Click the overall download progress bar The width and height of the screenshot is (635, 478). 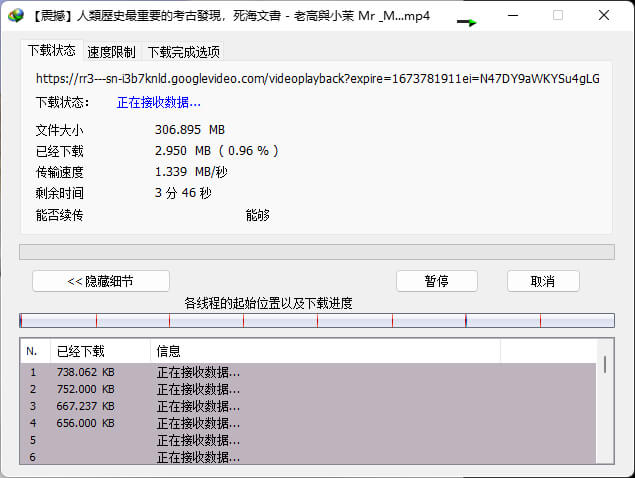pos(316,252)
